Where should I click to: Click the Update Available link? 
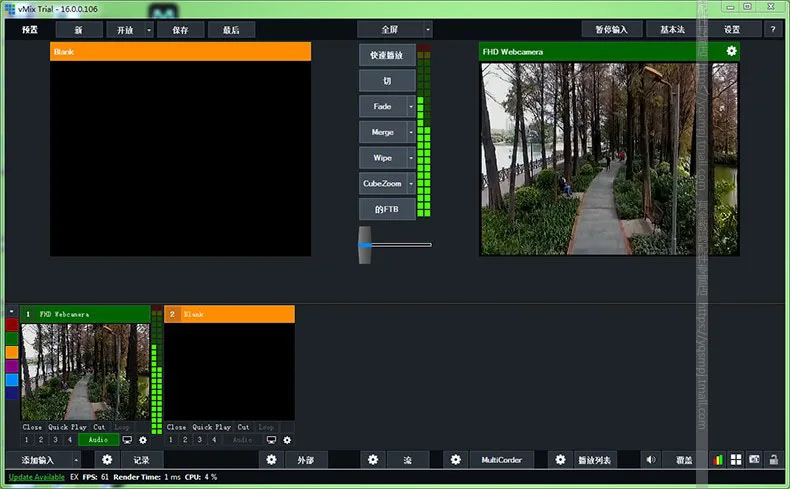pyautogui.click(x=37, y=477)
